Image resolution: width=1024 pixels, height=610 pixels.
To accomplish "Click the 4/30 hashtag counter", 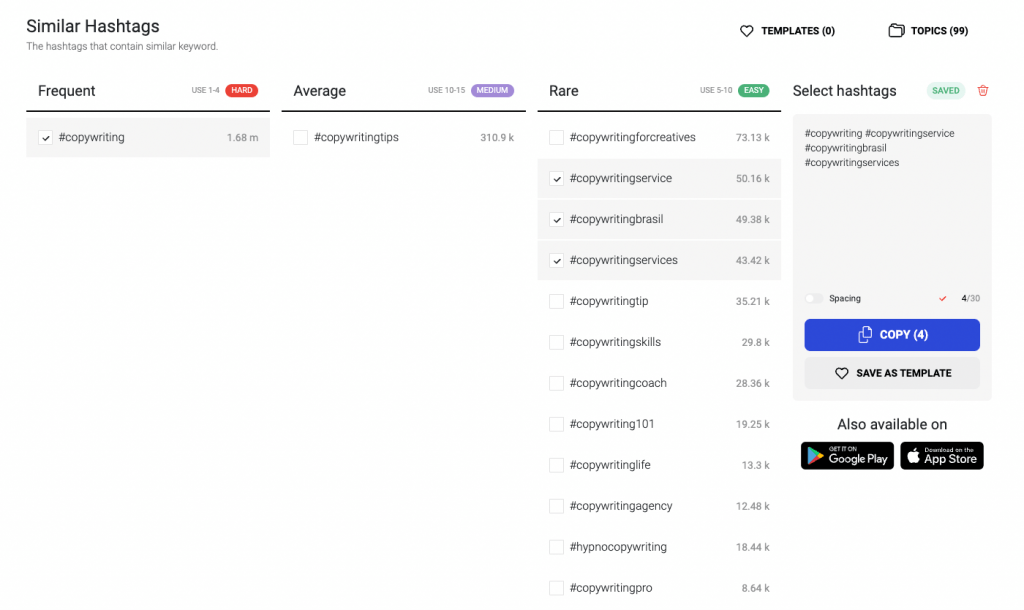I will 970,298.
